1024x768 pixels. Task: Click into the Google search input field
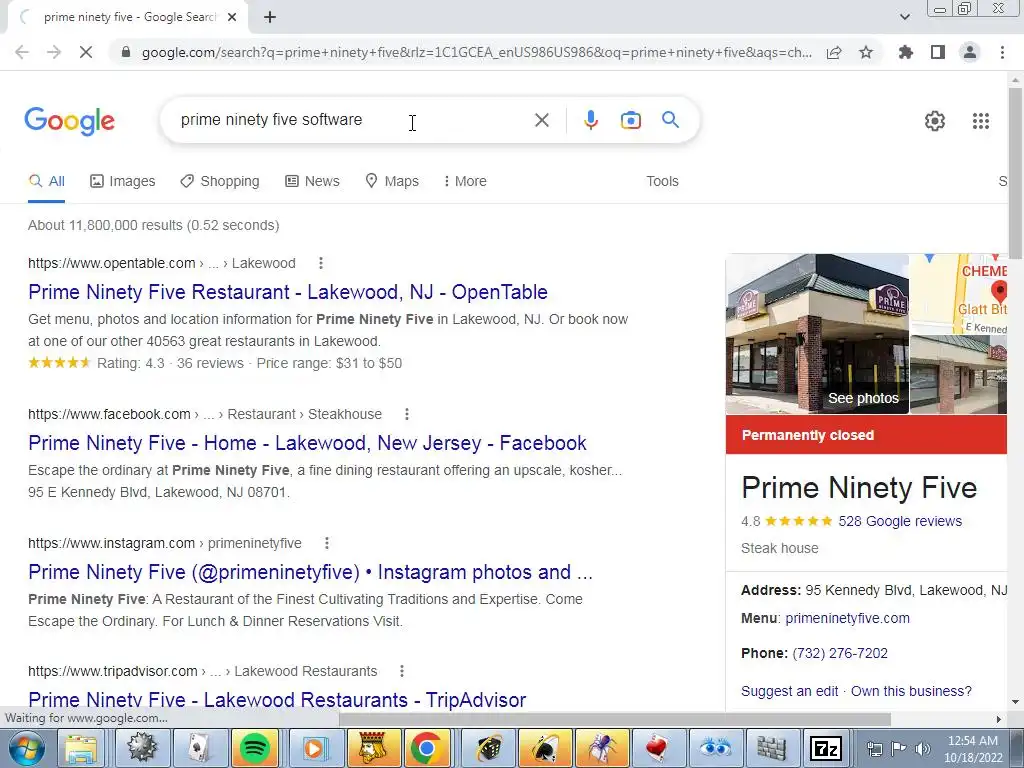[x=353, y=120]
